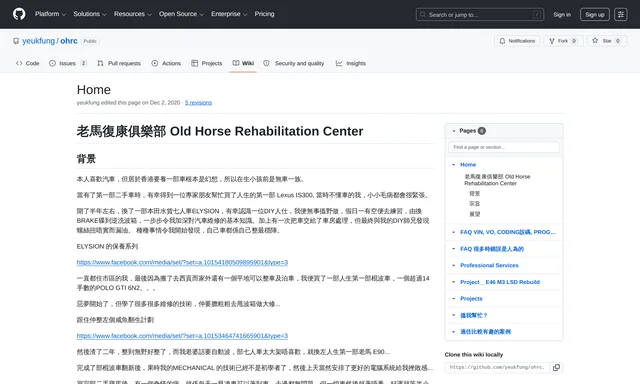Expand the FAQ 很多時錯誤是人為的 page arrow

pyautogui.click(x=453, y=249)
